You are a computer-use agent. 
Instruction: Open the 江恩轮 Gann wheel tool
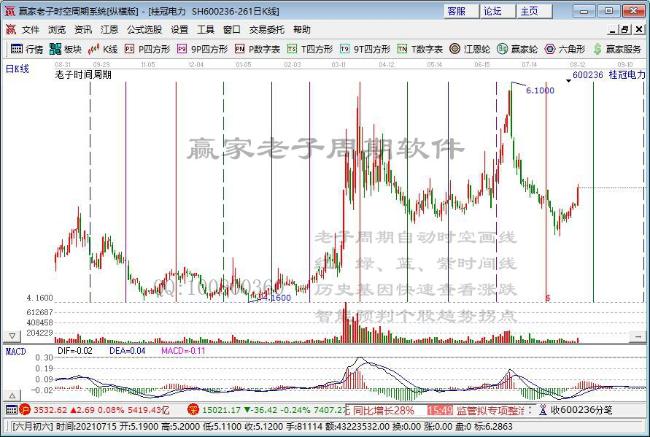point(470,49)
